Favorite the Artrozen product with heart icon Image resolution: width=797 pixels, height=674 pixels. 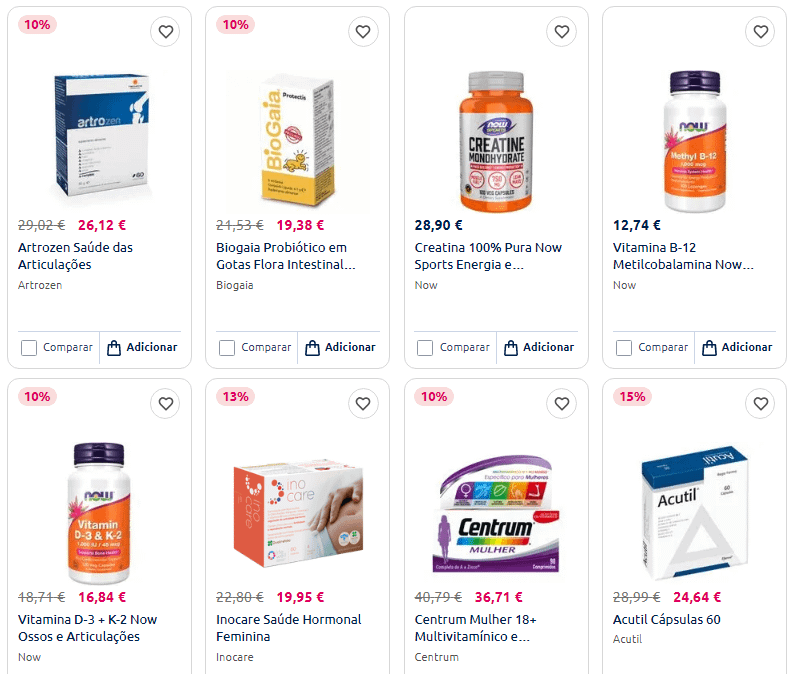(166, 32)
